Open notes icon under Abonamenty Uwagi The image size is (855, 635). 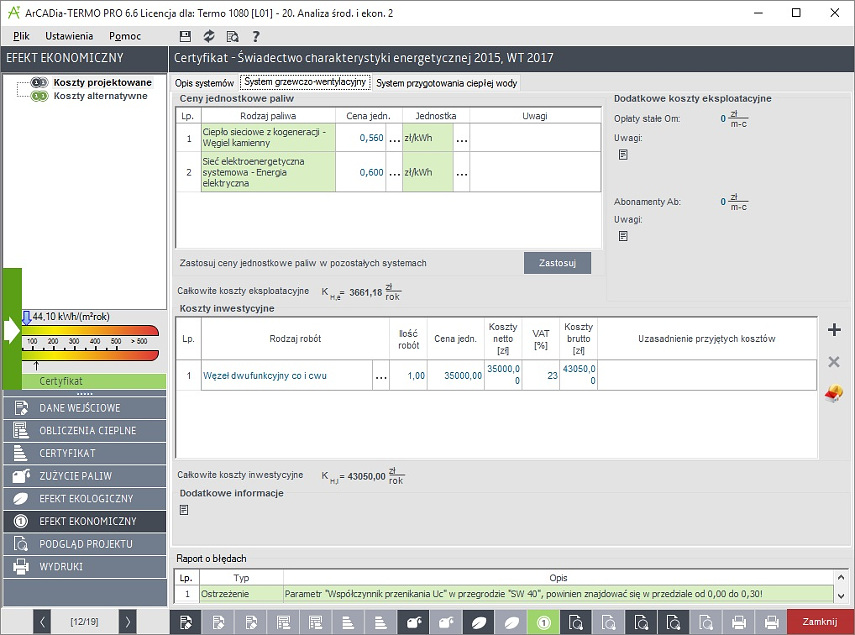point(623,236)
